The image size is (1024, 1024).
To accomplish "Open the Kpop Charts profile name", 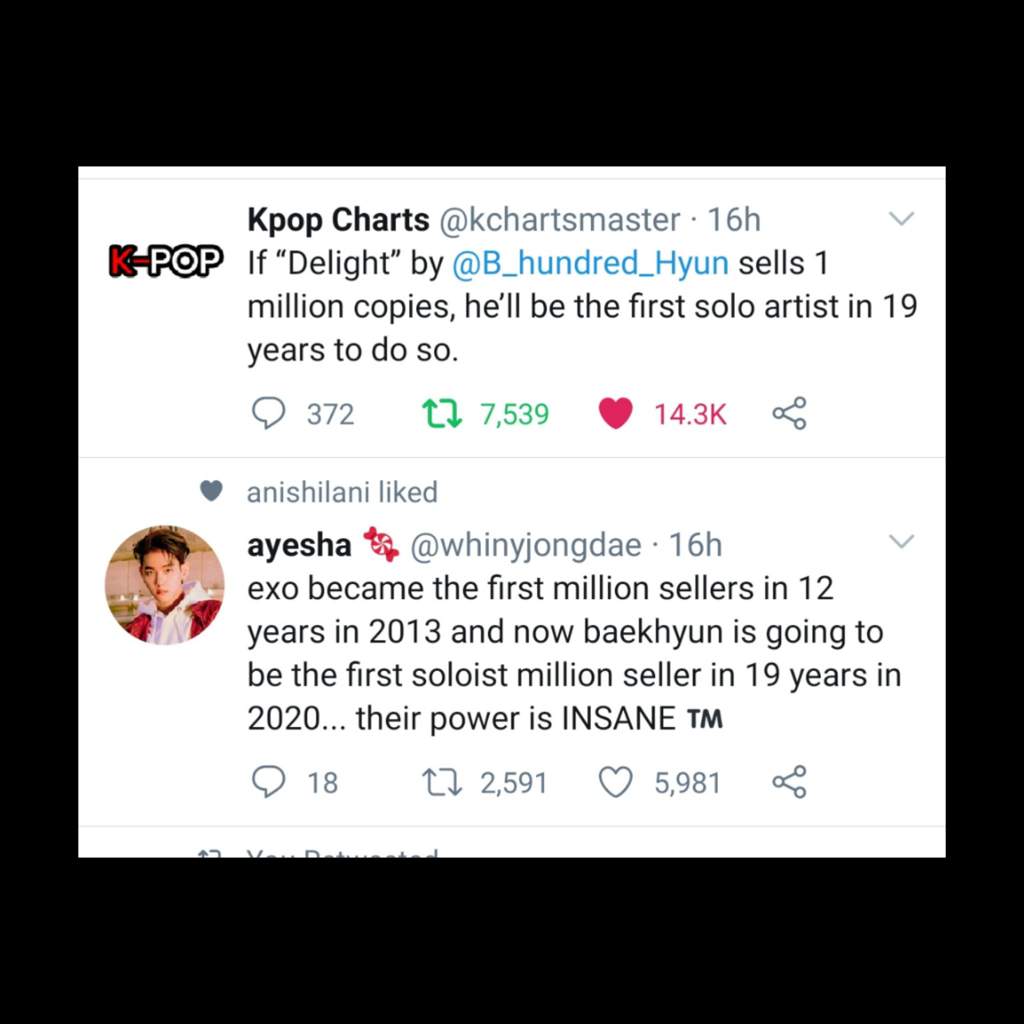I will click(338, 219).
